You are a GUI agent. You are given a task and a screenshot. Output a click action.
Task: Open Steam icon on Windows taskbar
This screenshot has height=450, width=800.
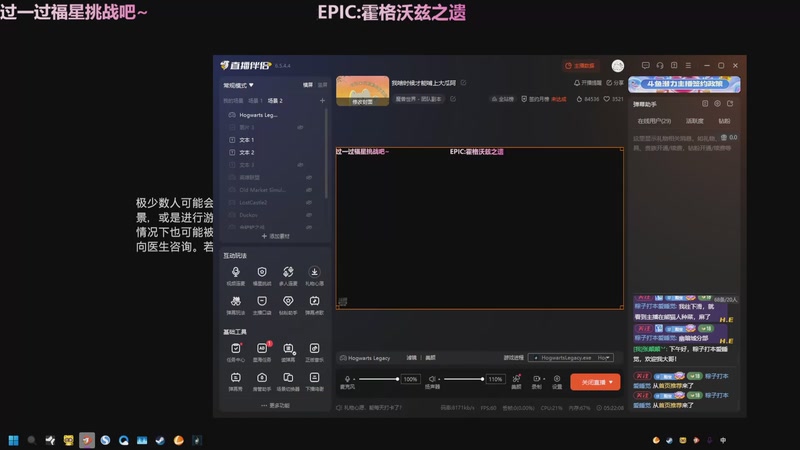click(160, 440)
